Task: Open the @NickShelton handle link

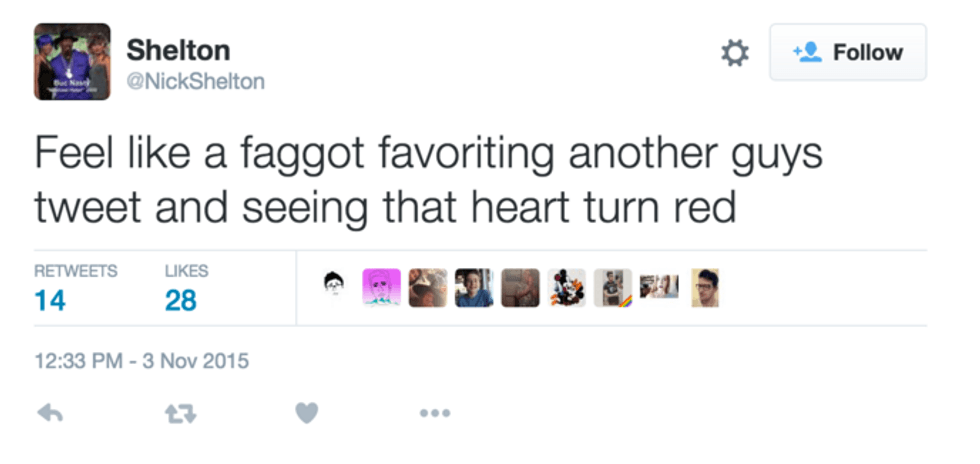Action: click(196, 81)
